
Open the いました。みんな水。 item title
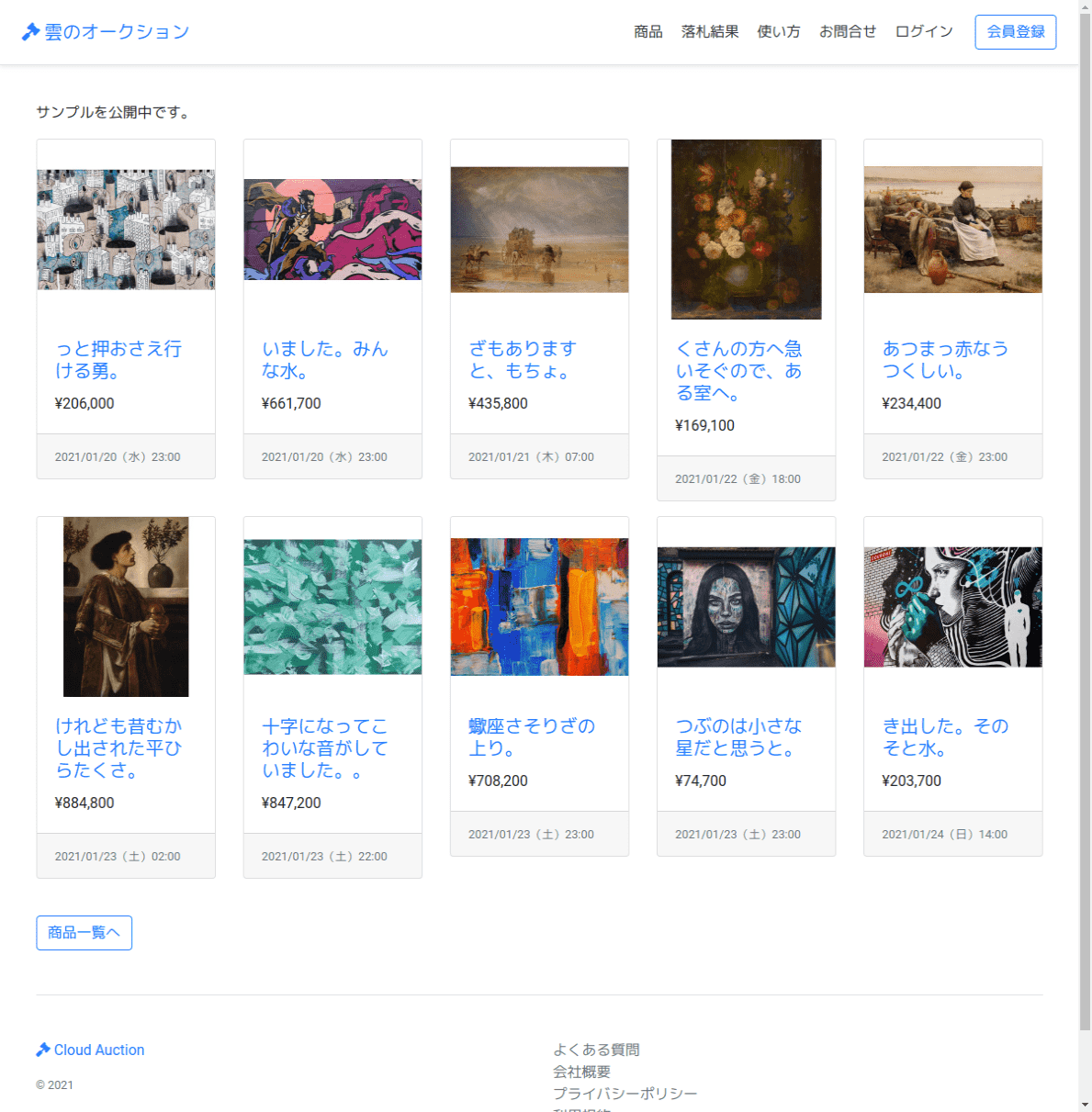click(x=325, y=360)
